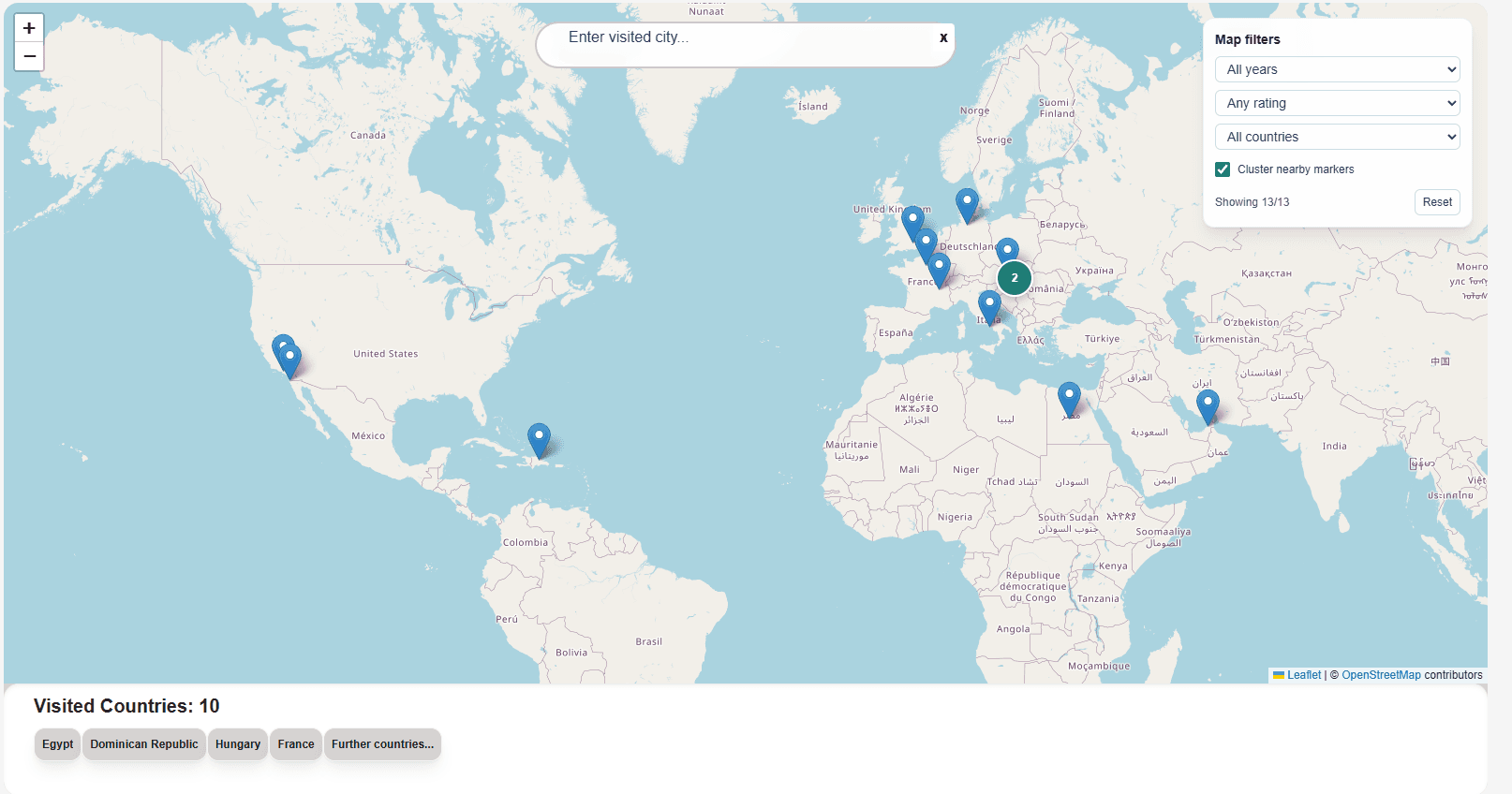Screen dimensions: 1512x794
Task: Click the Visited Countries: 10 heading
Action: pyautogui.click(x=126, y=706)
